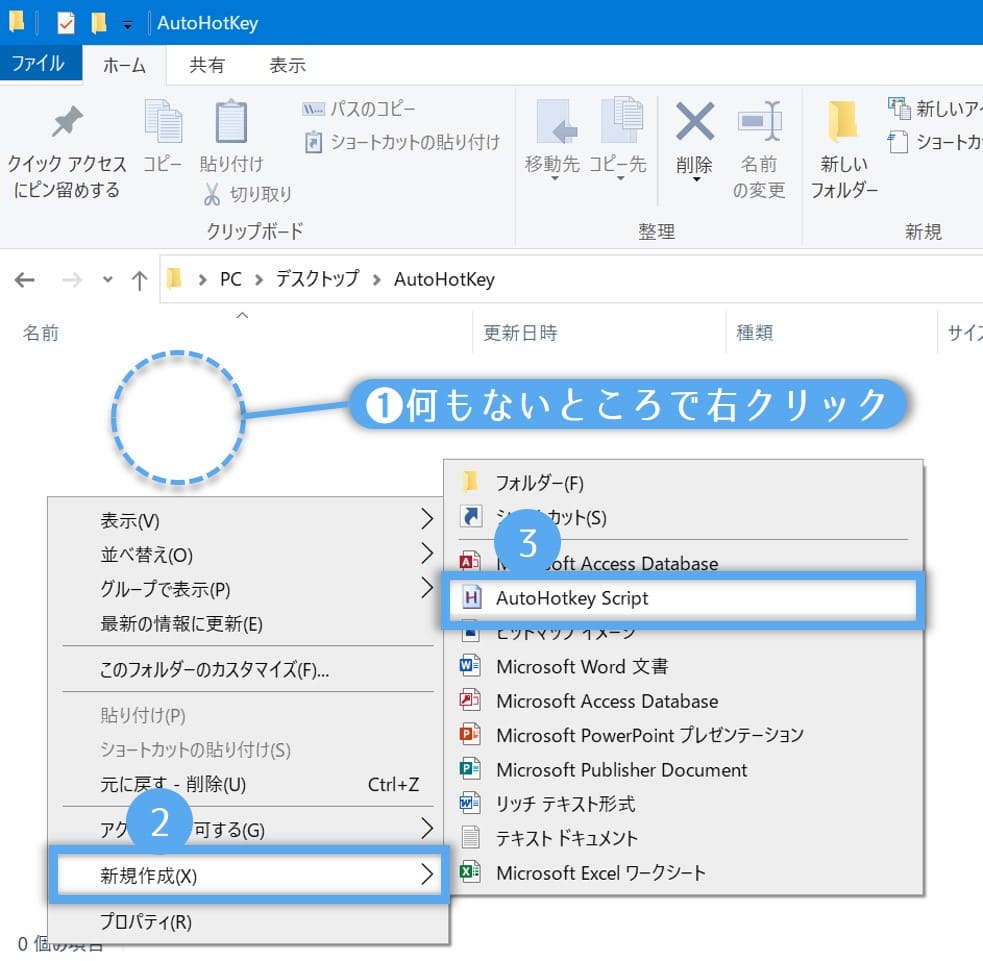Click 新しいフォルダー (New folder) ribbon icon
The height and width of the screenshot is (961, 983).
(843, 121)
